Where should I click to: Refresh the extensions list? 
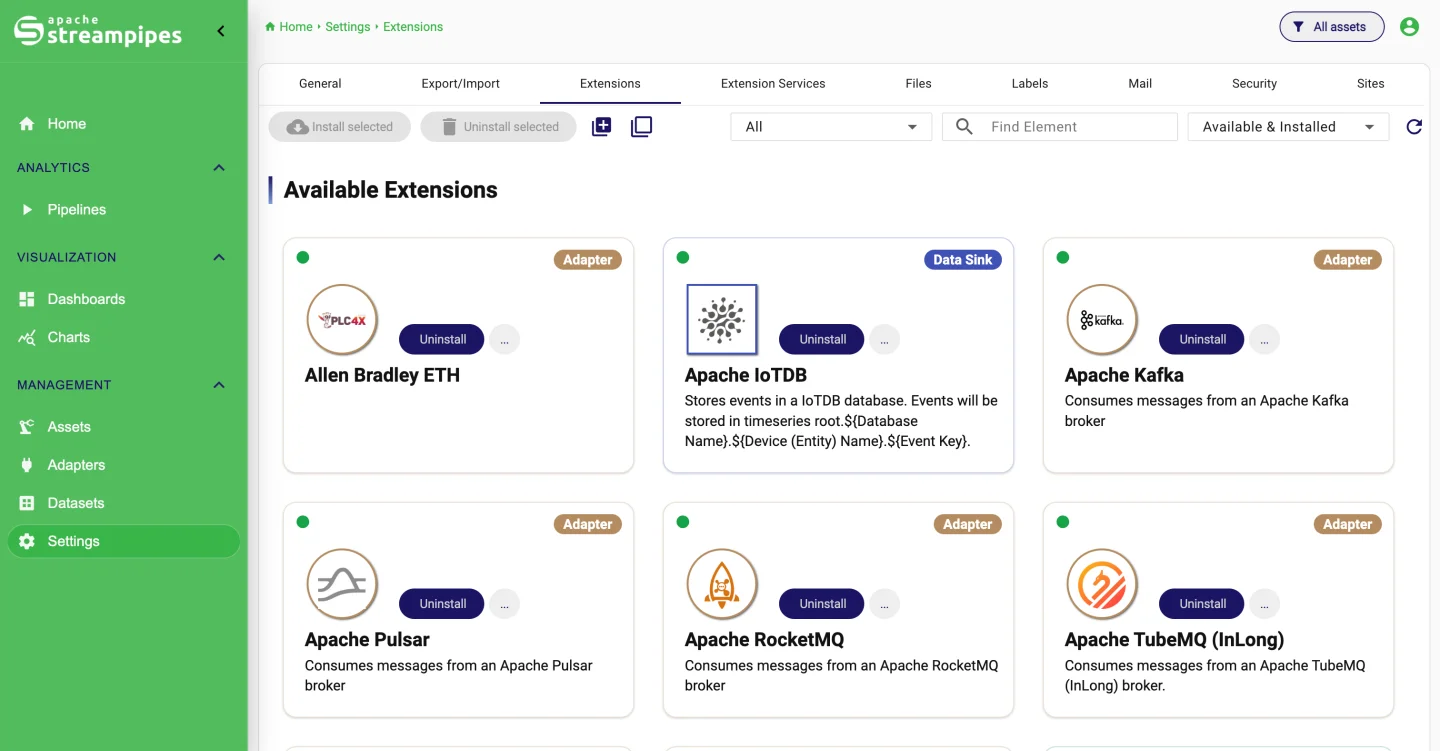pos(1414,127)
